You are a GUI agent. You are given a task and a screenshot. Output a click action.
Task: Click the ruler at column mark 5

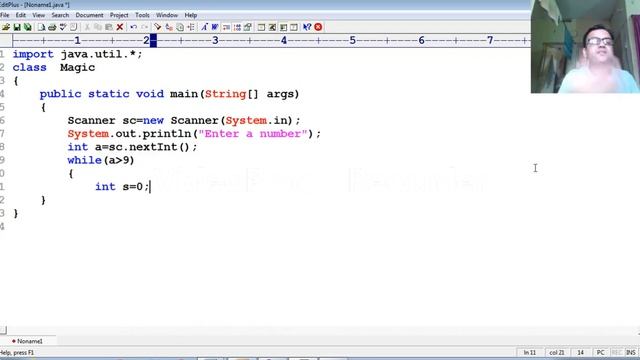click(x=353, y=40)
